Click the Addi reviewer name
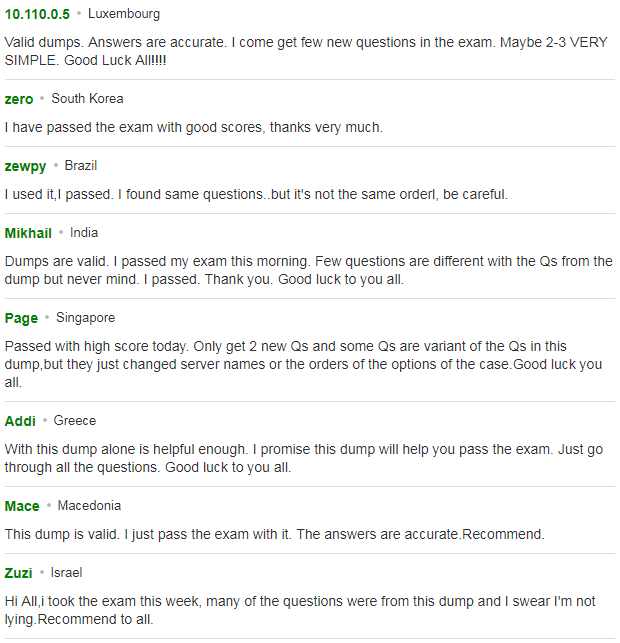 [x=20, y=421]
